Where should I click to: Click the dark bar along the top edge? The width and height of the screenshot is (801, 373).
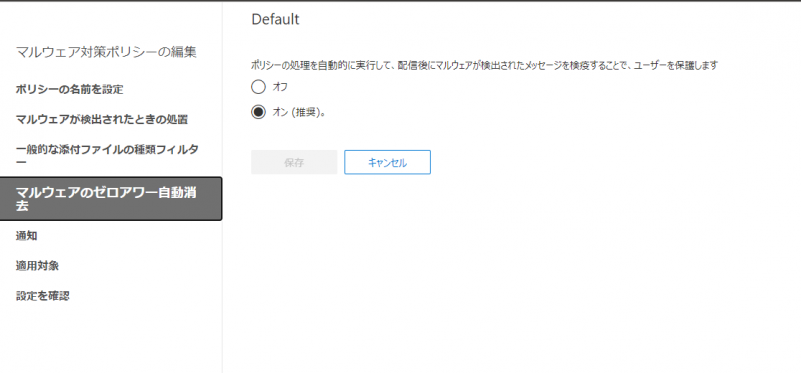click(400, 1)
